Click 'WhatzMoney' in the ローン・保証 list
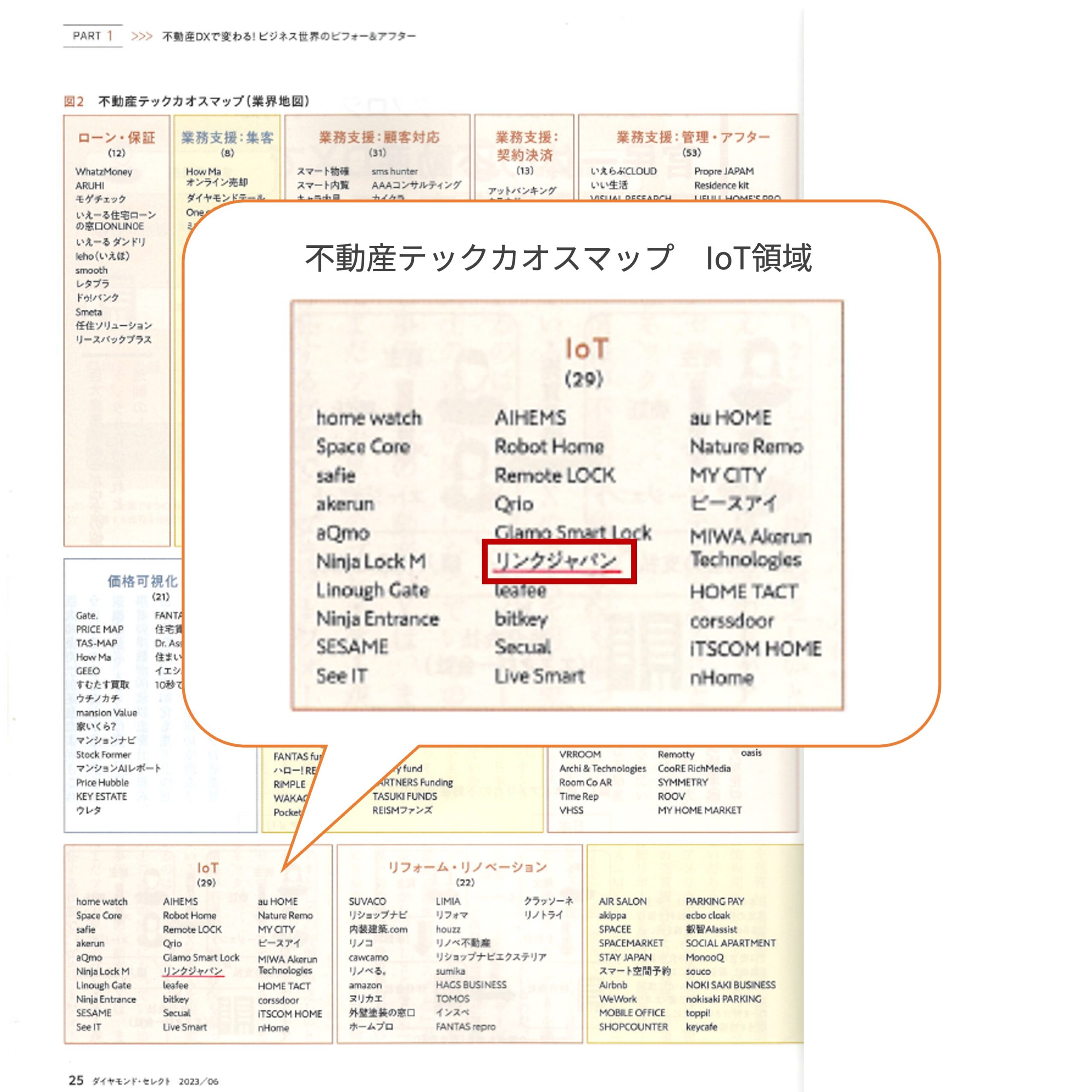This screenshot has width=1092, height=1092. tap(104, 172)
